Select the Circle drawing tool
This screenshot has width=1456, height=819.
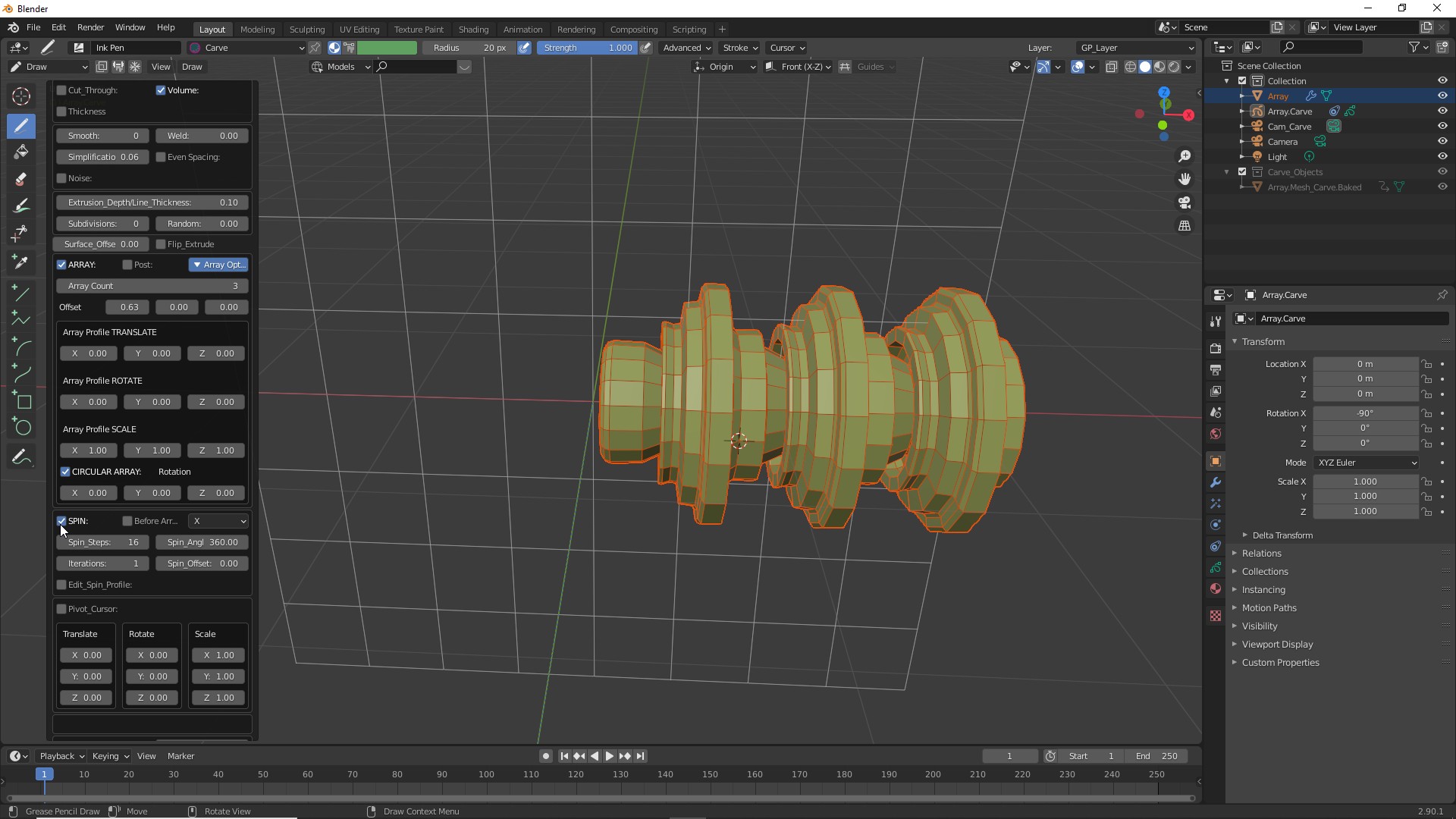tap(23, 428)
